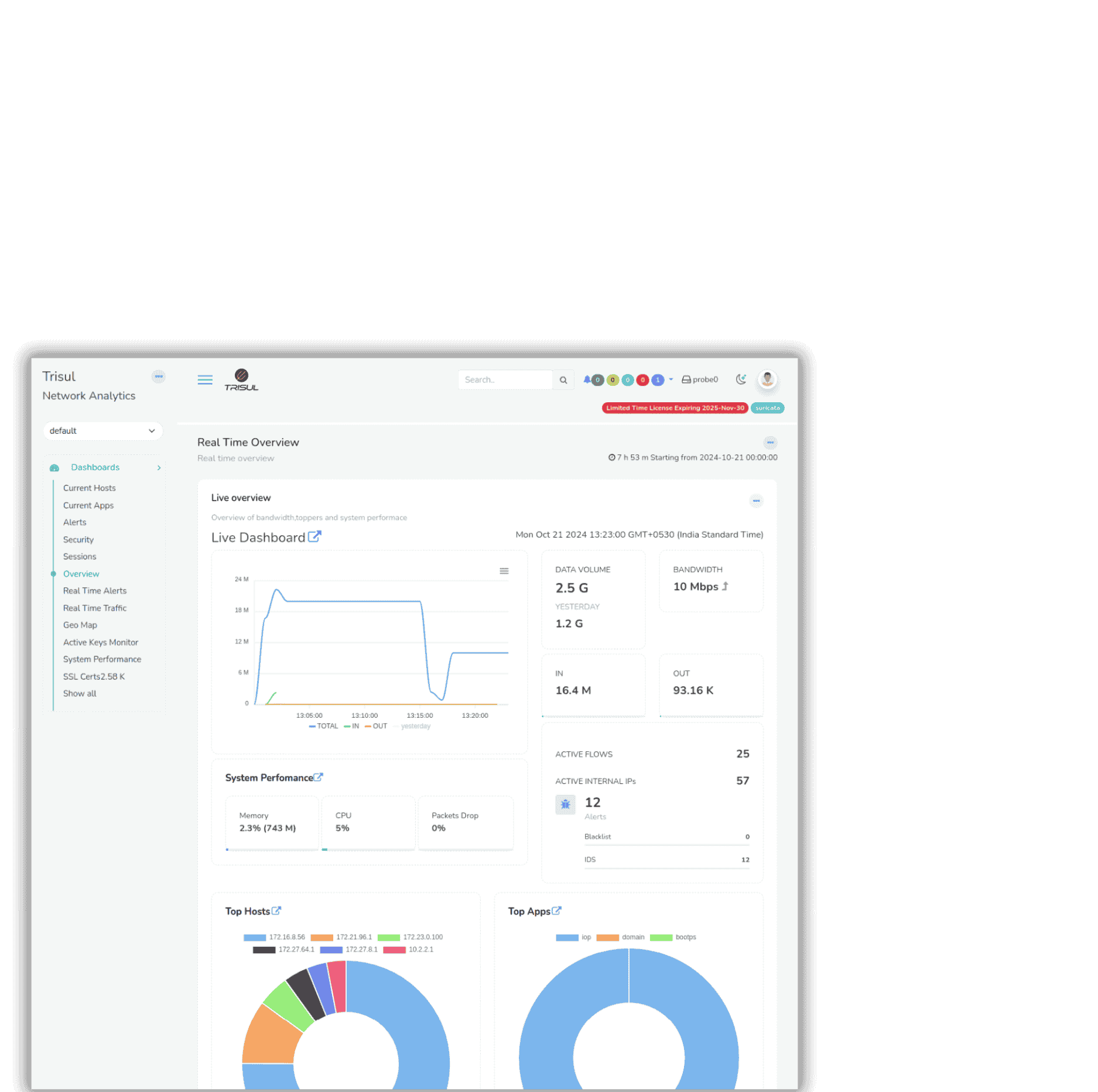Click the Trisul logo in the header
The width and height of the screenshot is (1098, 1092).
(x=241, y=380)
